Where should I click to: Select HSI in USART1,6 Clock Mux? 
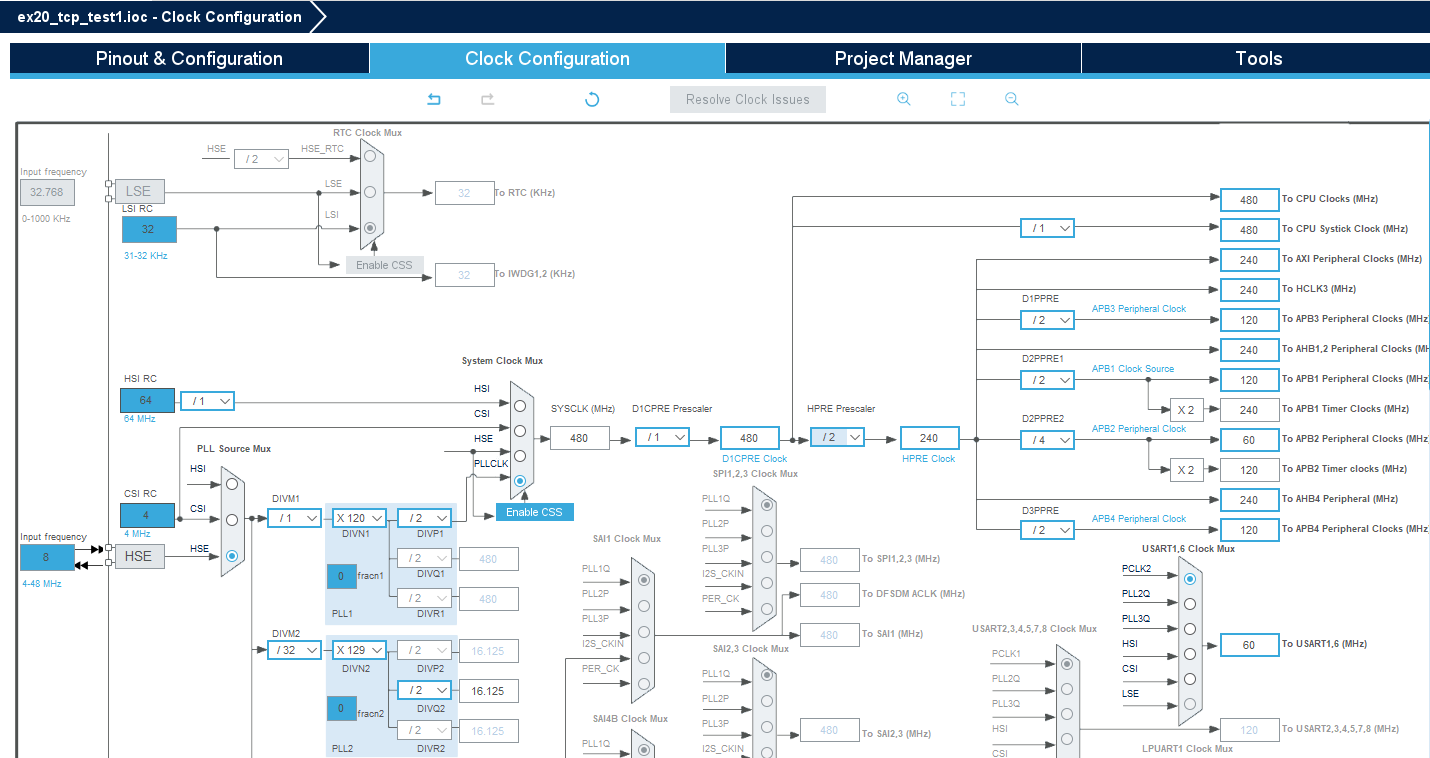[1190, 654]
